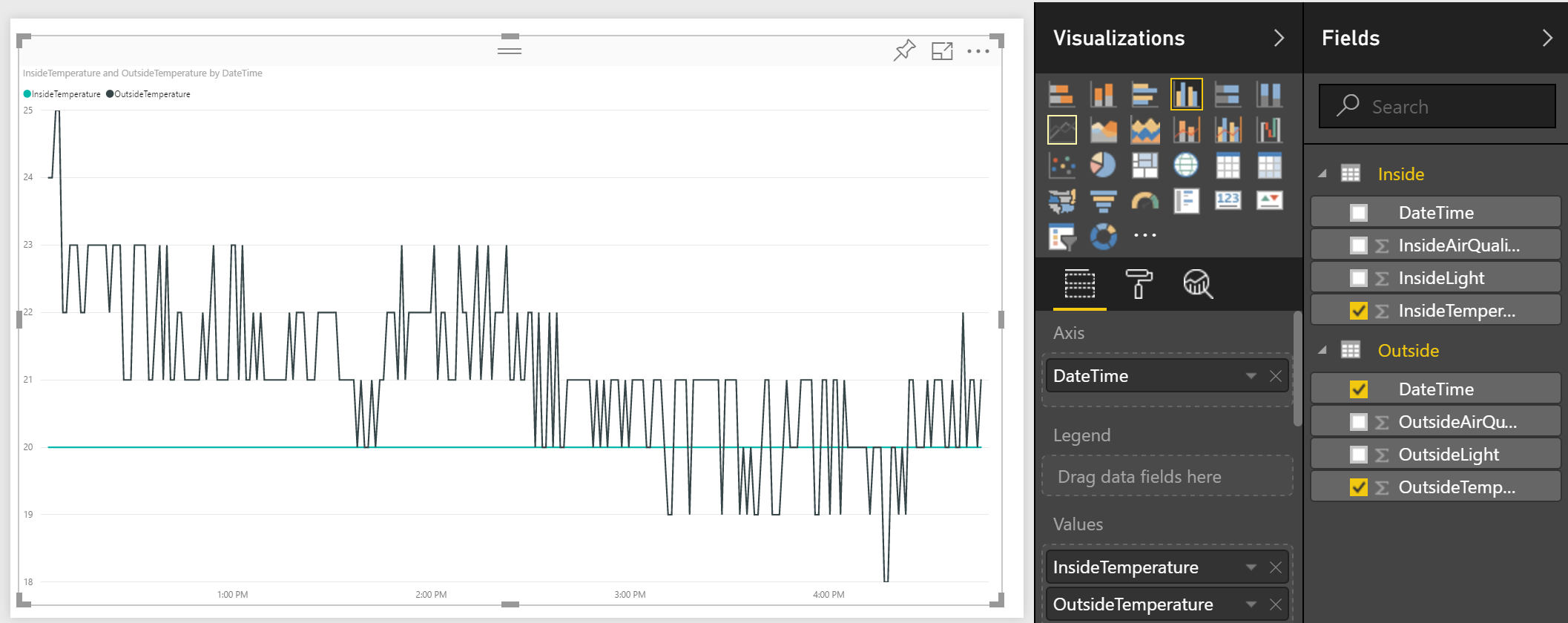The width and height of the screenshot is (1568, 623).
Task: Remove OutsideTemperature from Values
Action: pyautogui.click(x=1276, y=604)
